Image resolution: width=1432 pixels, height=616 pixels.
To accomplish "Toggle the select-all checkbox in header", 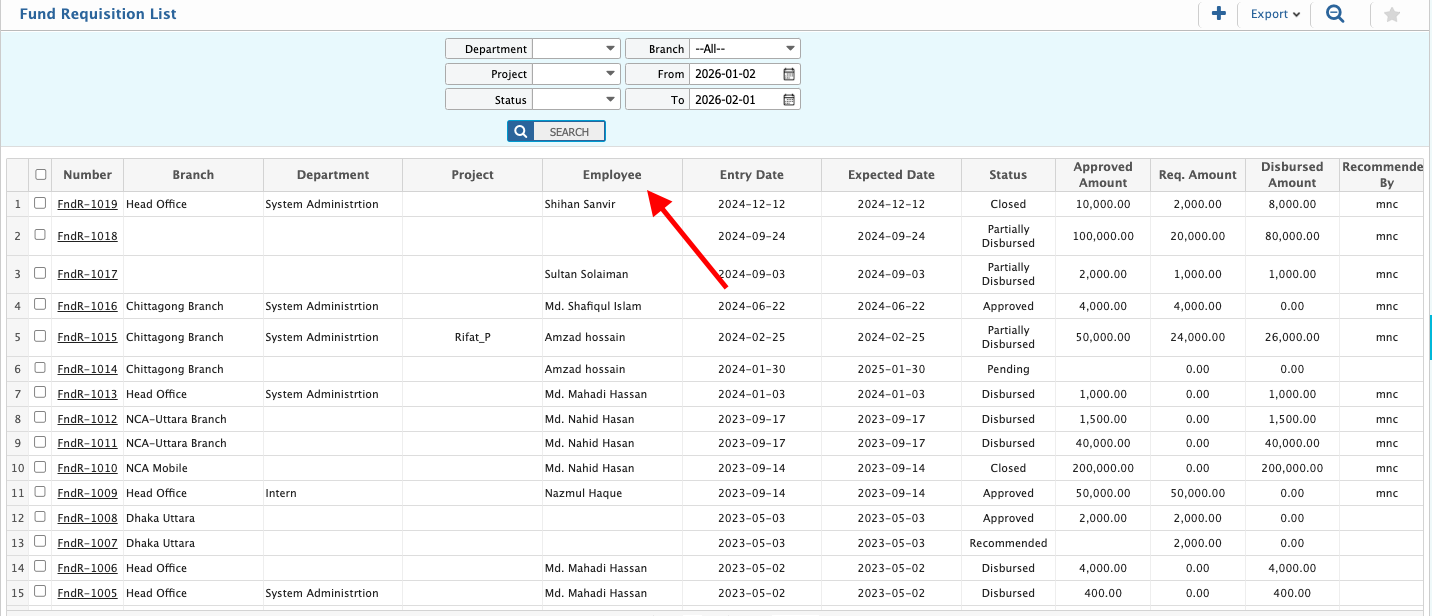I will 41,174.
